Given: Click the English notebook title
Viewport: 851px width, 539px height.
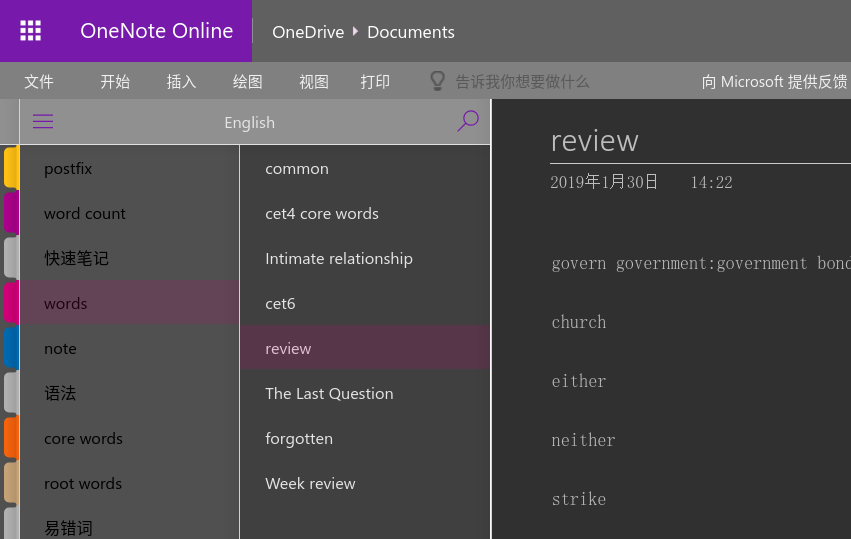Looking at the screenshot, I should pos(250,123).
